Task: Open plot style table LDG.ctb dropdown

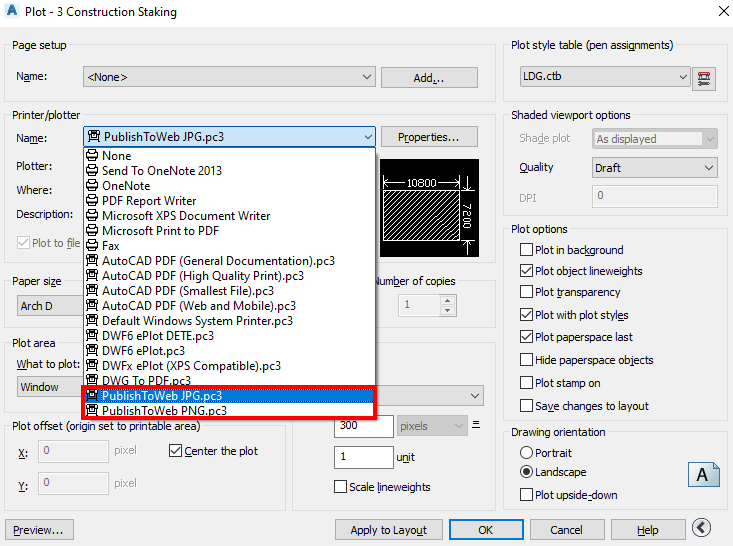Action: point(604,77)
